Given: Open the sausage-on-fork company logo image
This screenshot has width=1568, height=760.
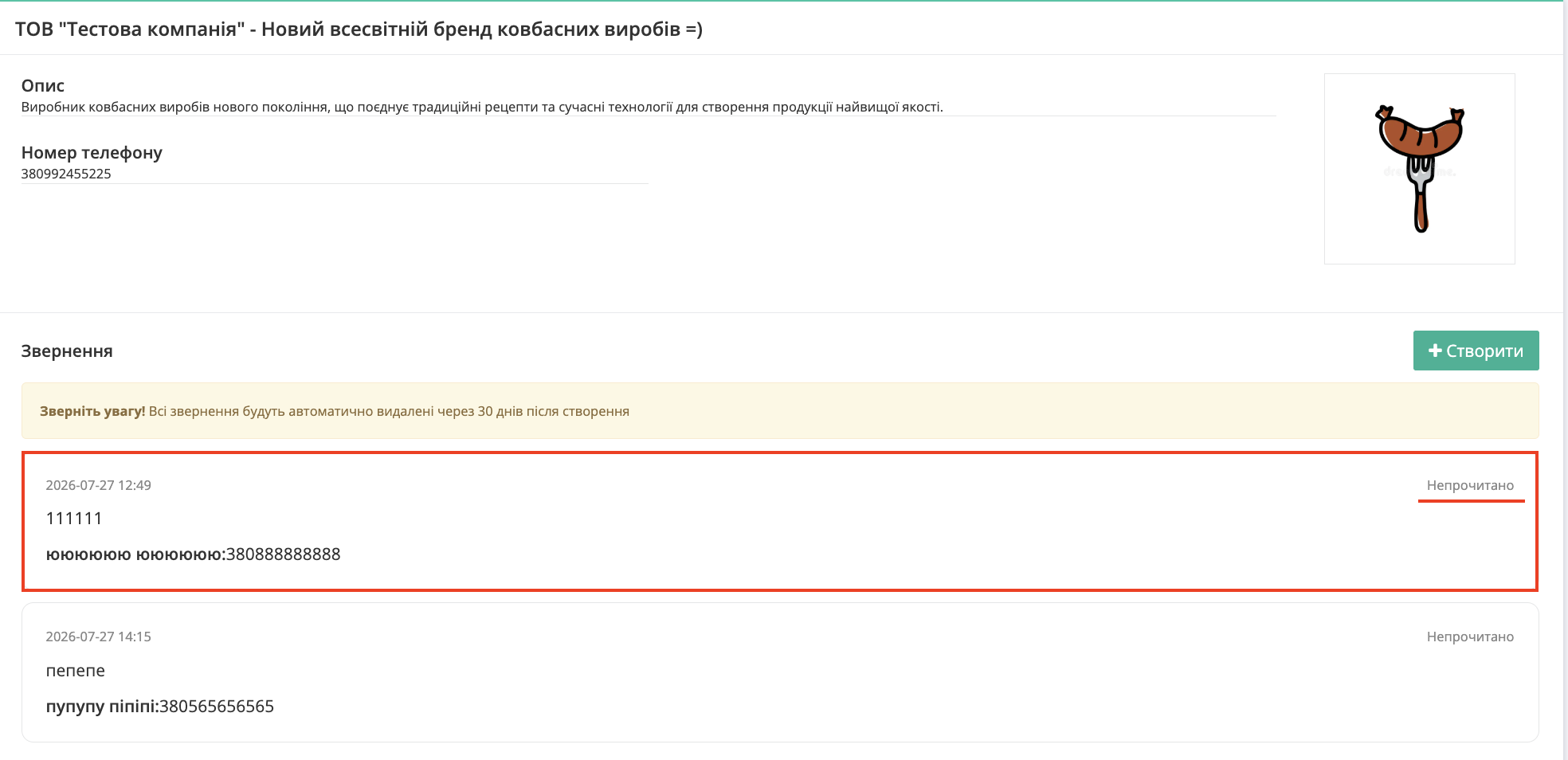Looking at the screenshot, I should (1419, 169).
